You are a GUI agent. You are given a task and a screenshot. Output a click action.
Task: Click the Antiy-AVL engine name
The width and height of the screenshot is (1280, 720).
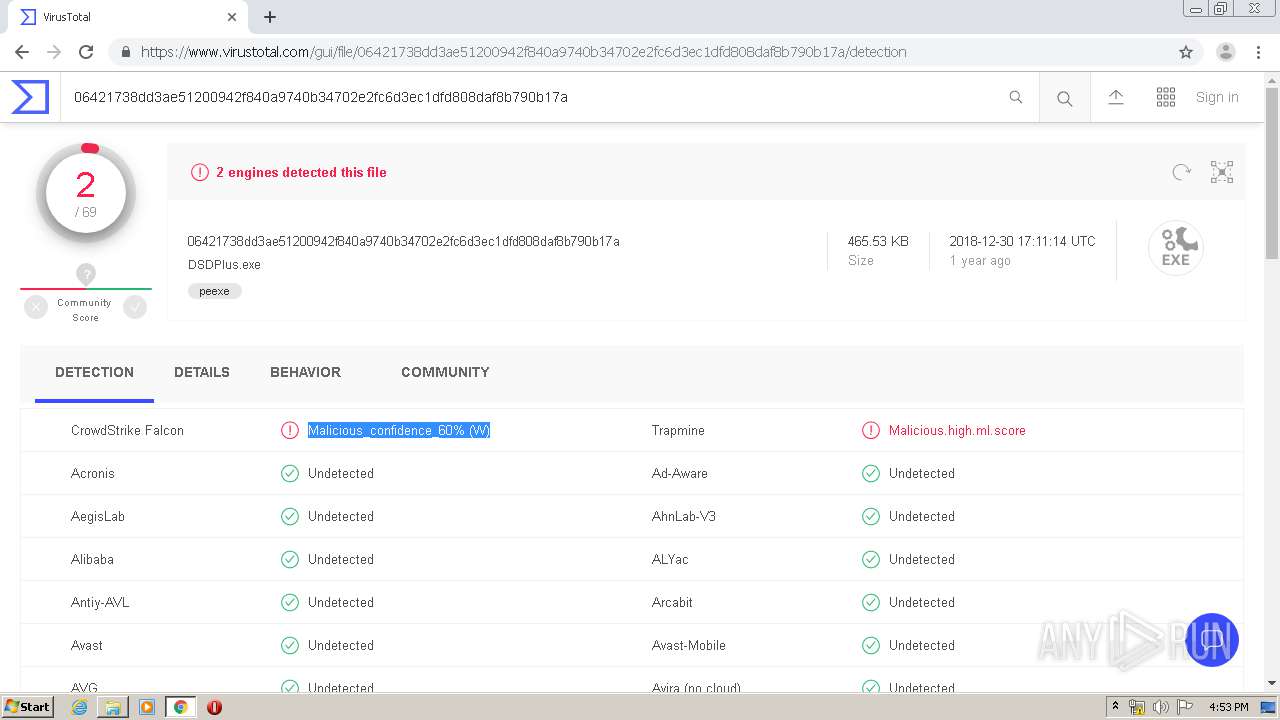tap(100, 602)
